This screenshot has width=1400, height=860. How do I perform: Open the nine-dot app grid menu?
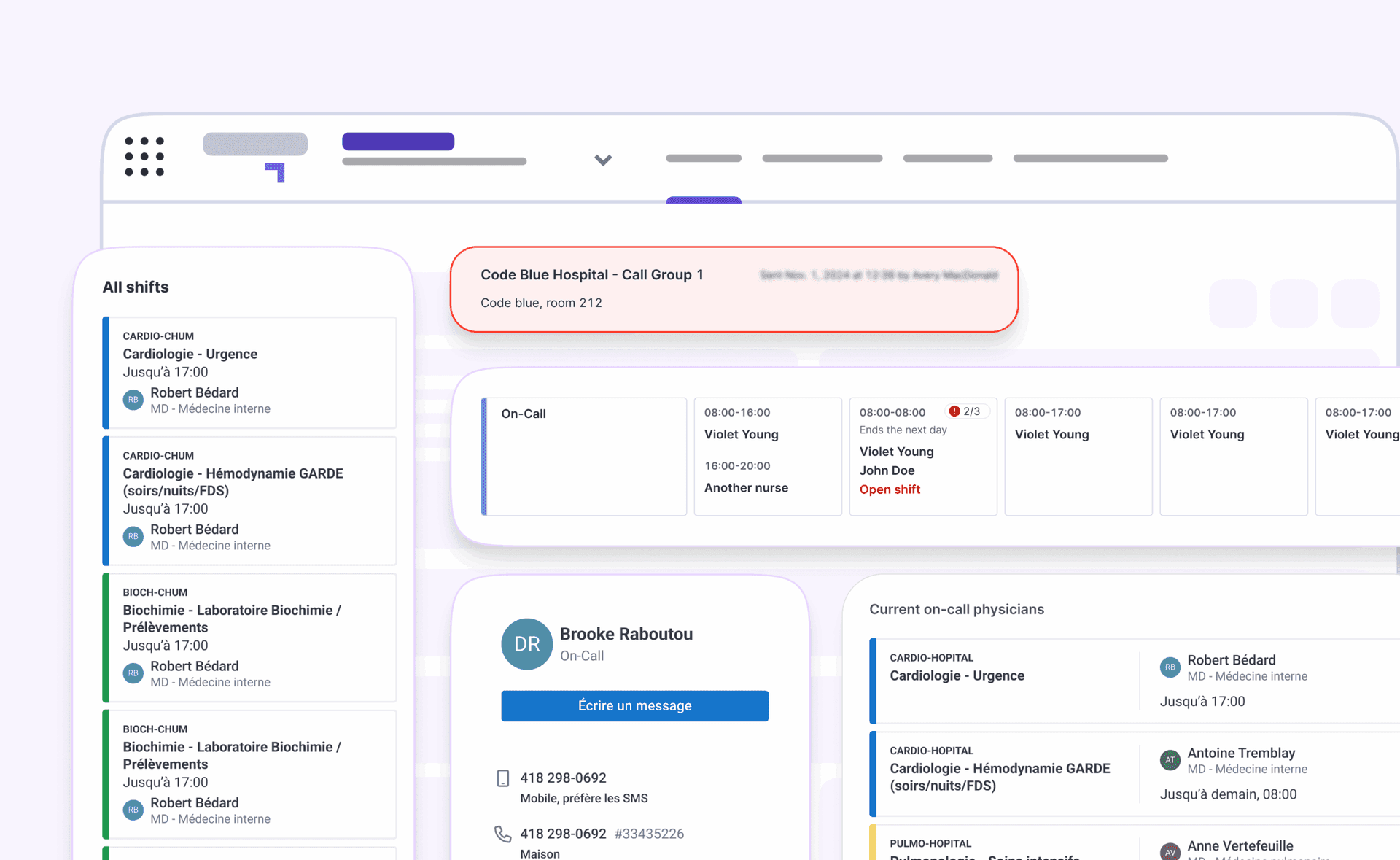point(144,156)
